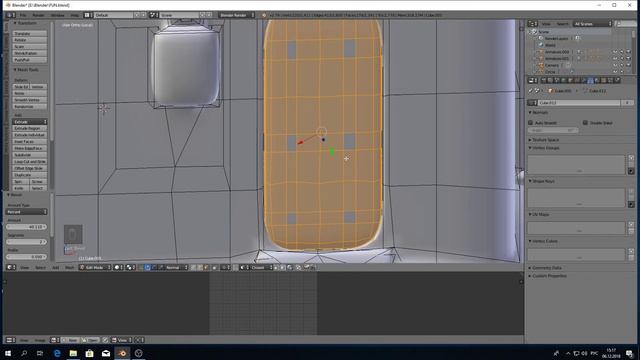Click the Scale tool button
640x360 pixels.
[29, 47]
